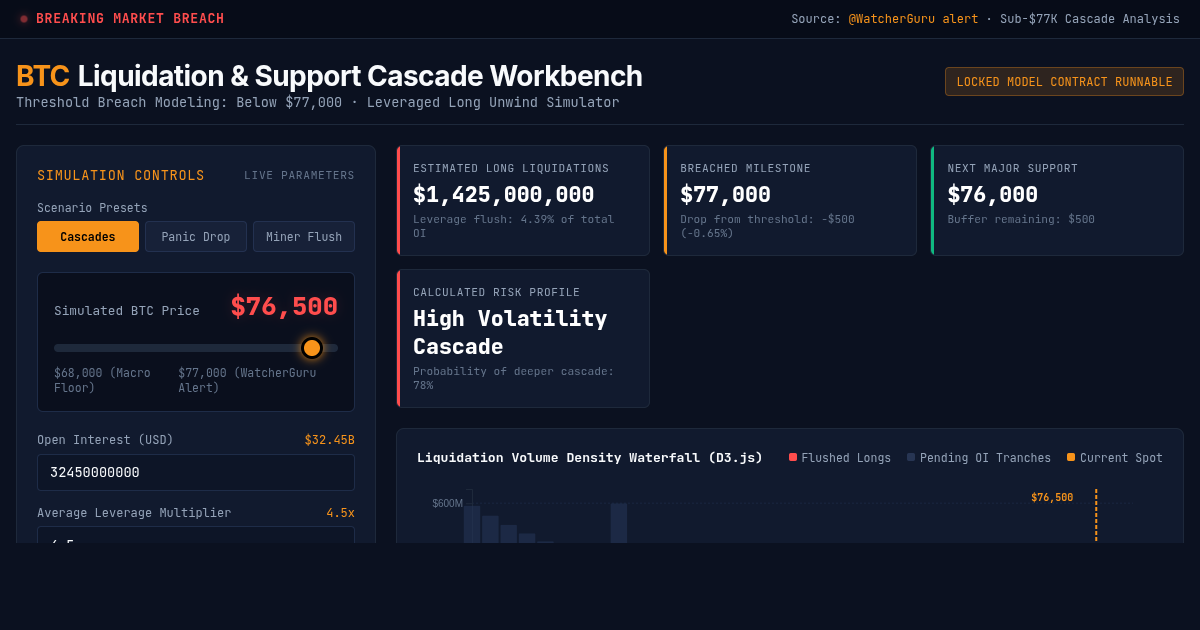
Task: Click the Locked Model Contract Runnable badge
Action: point(1064,82)
